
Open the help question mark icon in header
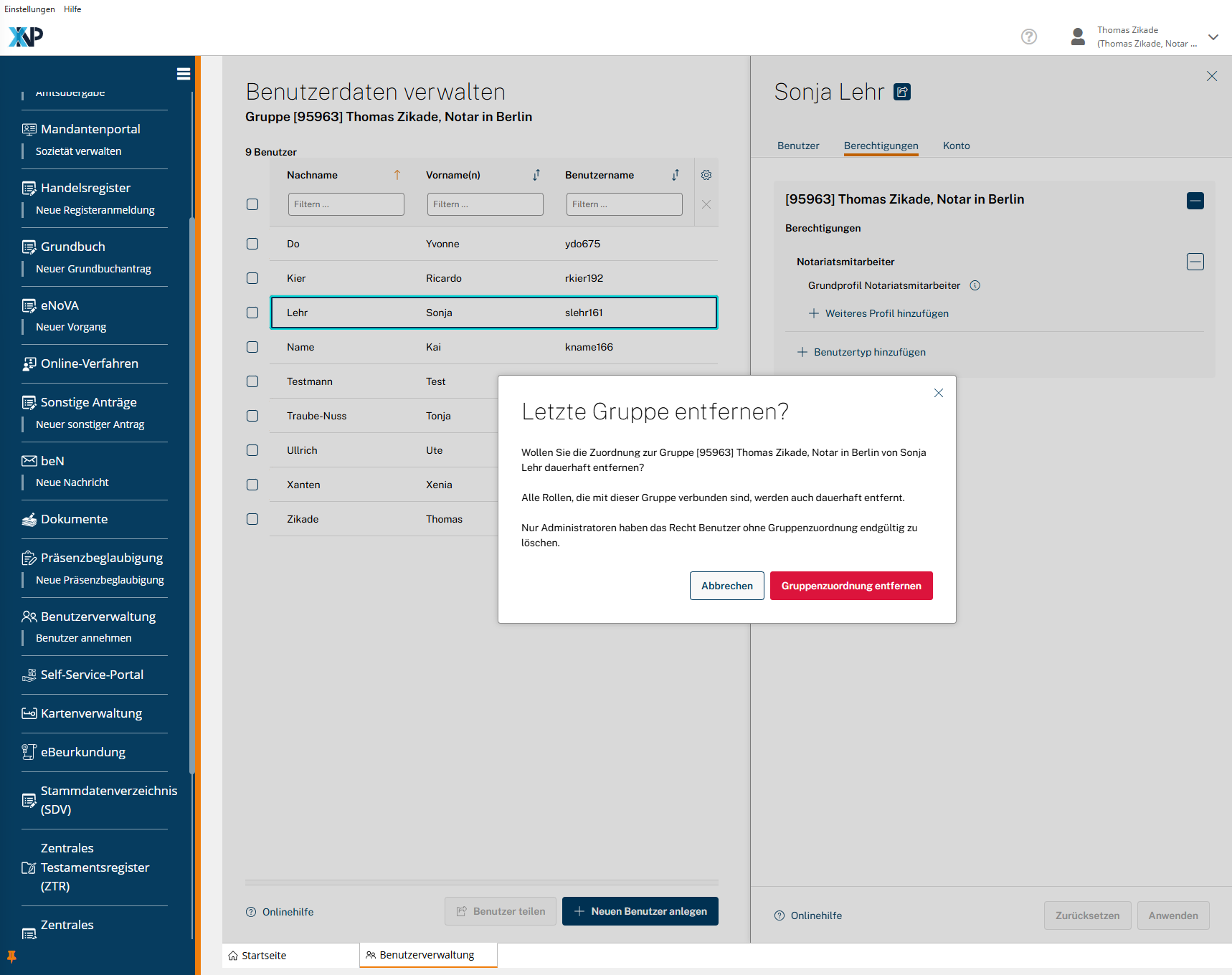(x=1028, y=37)
